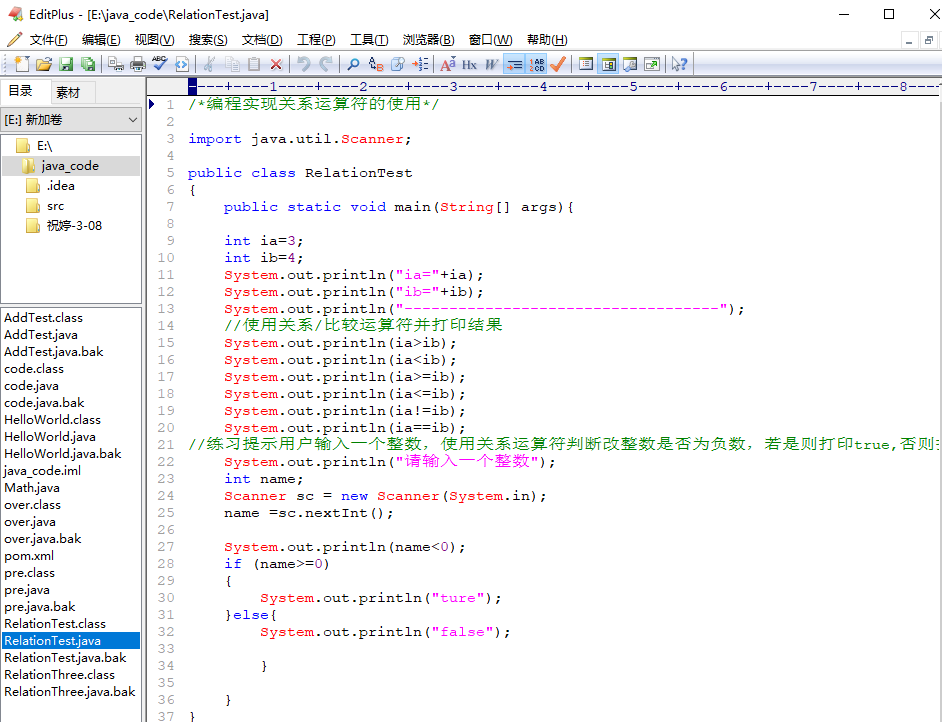This screenshot has width=942, height=722.
Task: Click the red X Delete icon
Action: [x=276, y=64]
